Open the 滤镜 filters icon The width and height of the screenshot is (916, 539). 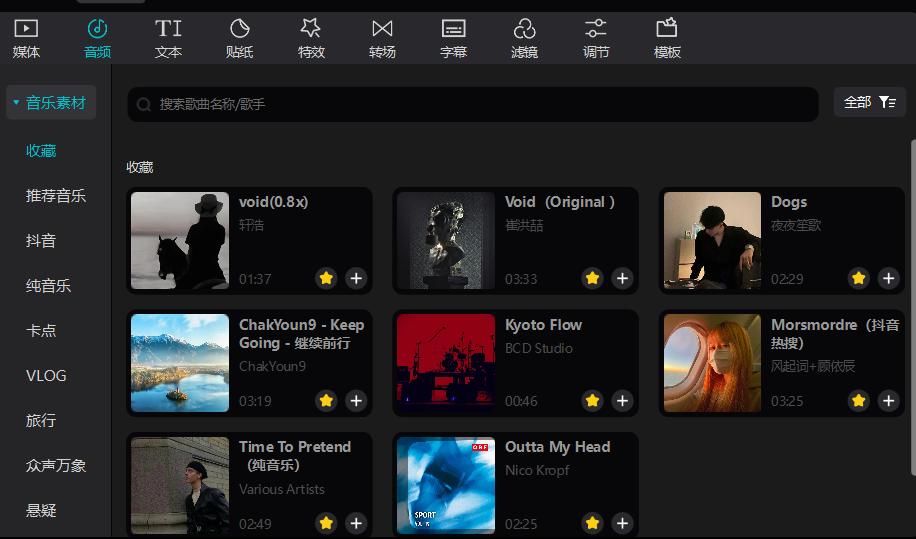click(x=525, y=38)
